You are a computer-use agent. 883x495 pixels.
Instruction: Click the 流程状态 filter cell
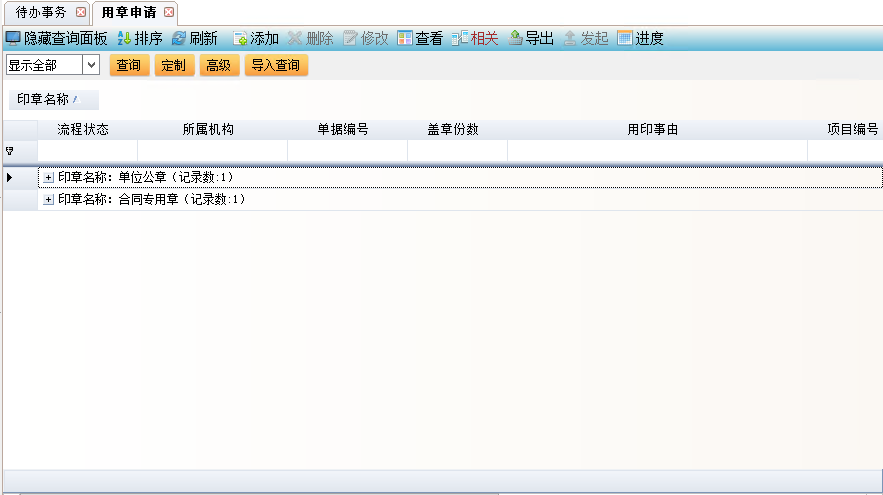[88, 151]
